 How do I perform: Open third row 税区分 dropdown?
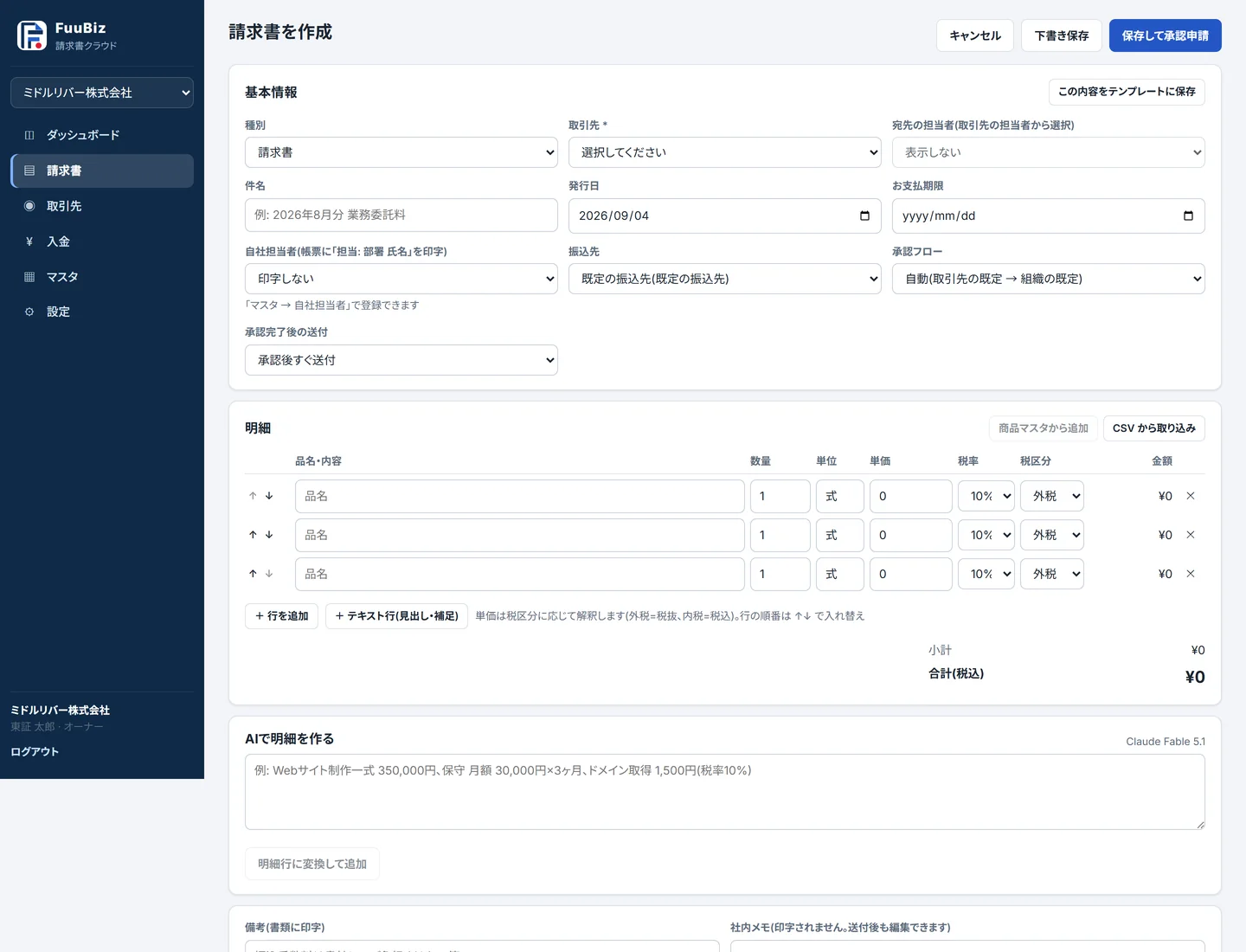point(1052,574)
